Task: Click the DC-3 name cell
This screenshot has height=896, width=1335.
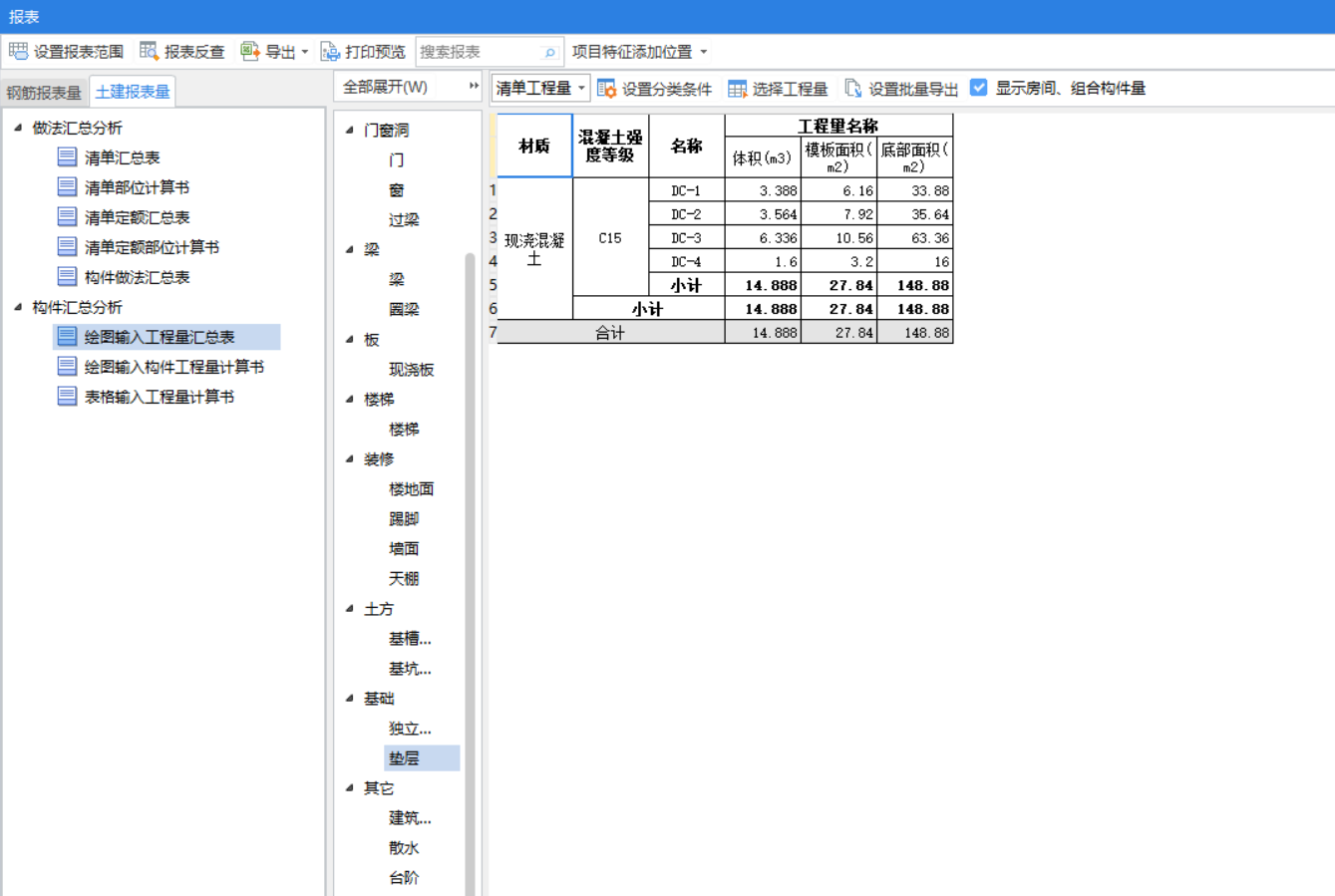Action: pyautogui.click(x=686, y=238)
